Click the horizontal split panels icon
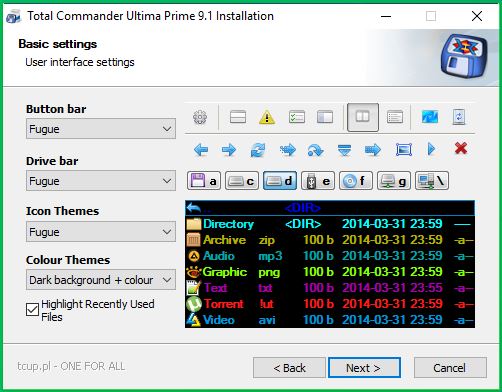 tap(238, 117)
